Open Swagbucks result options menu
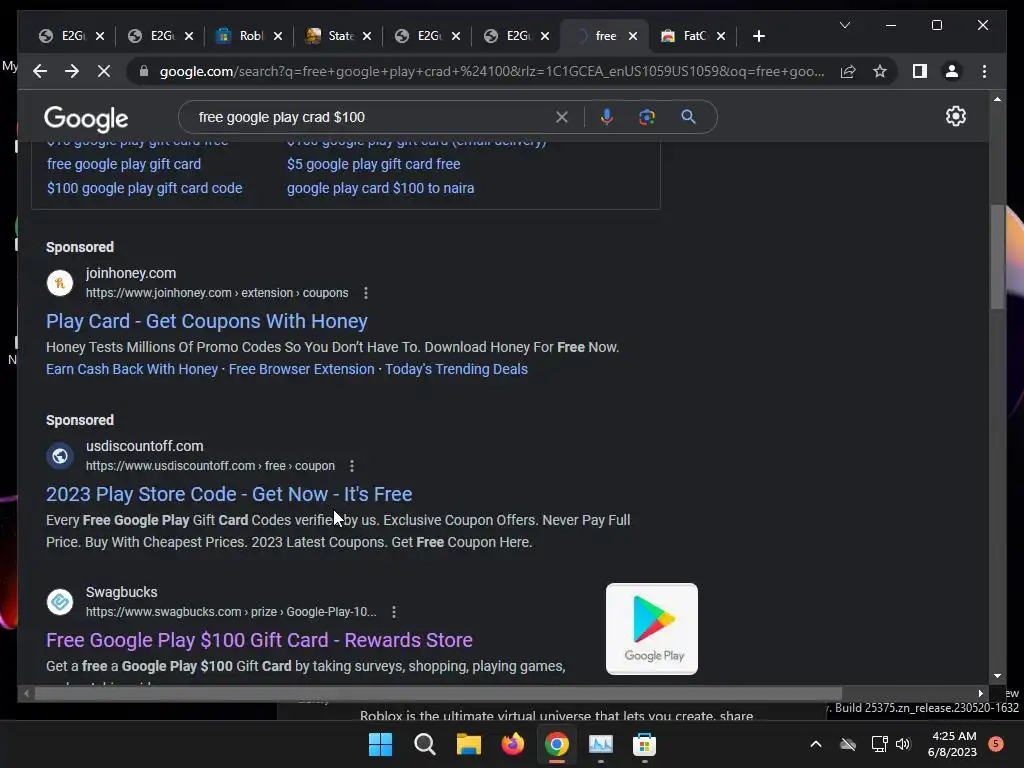Screen dimensions: 1024x768 pos(394,612)
